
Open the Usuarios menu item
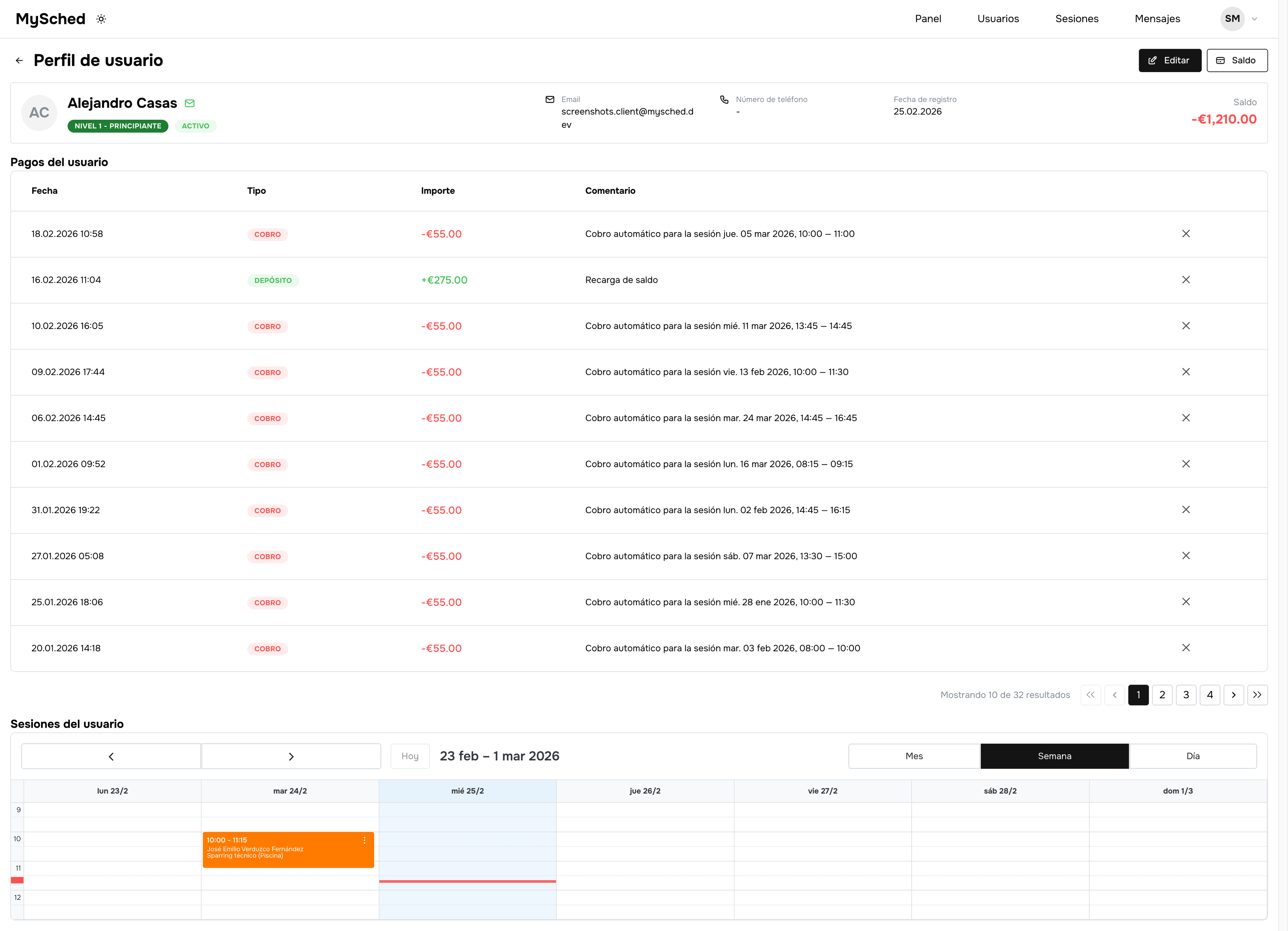point(998,19)
